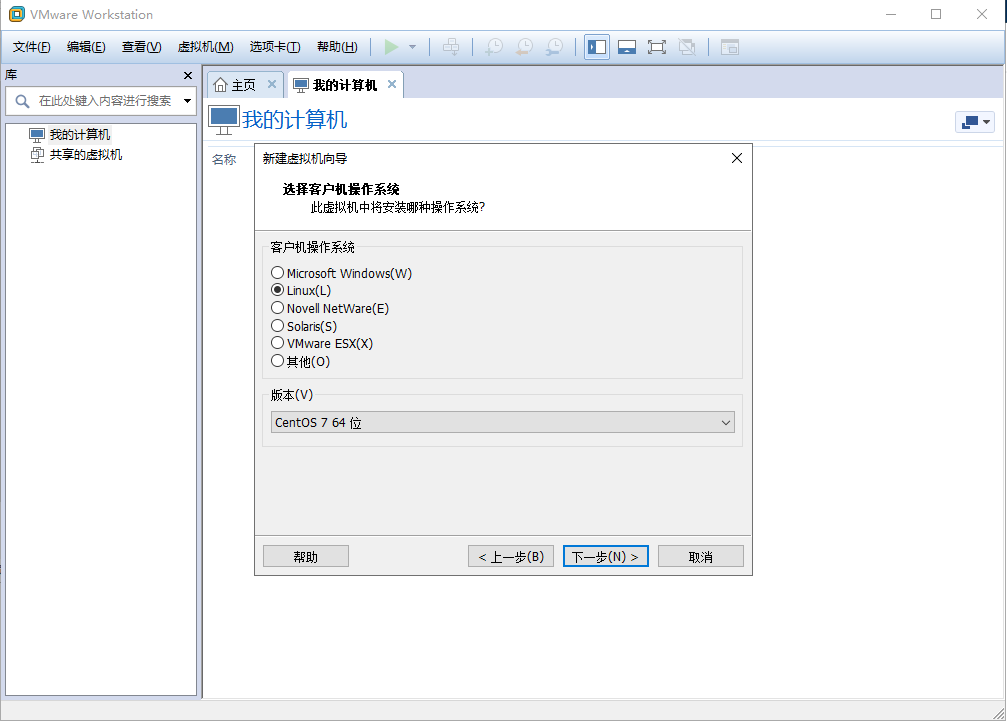This screenshot has width=1007, height=721.
Task: Click the 帮助 button in the wizard
Action: tap(306, 557)
